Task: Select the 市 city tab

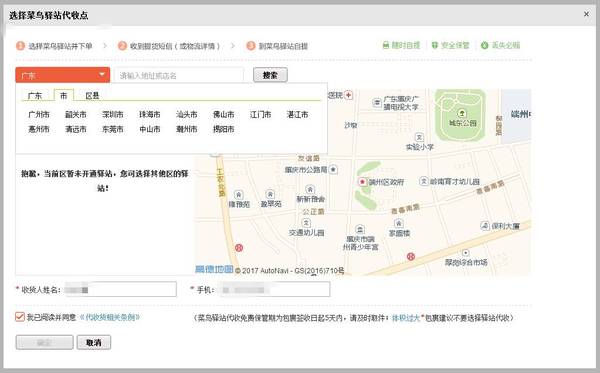Action: pos(64,95)
